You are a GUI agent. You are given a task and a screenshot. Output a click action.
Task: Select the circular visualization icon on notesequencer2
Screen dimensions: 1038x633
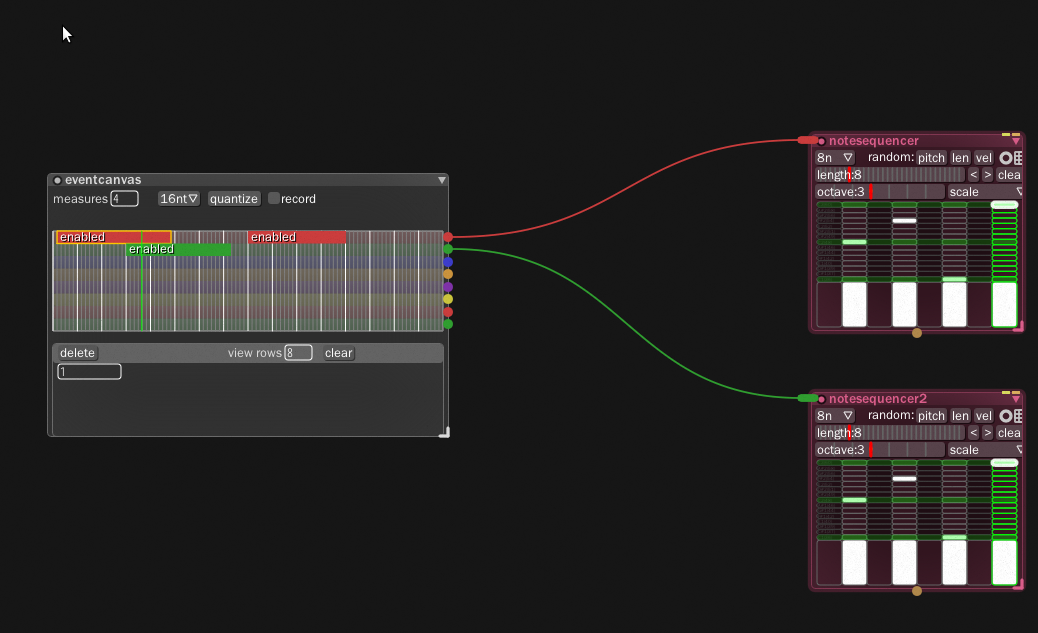click(x=1006, y=415)
